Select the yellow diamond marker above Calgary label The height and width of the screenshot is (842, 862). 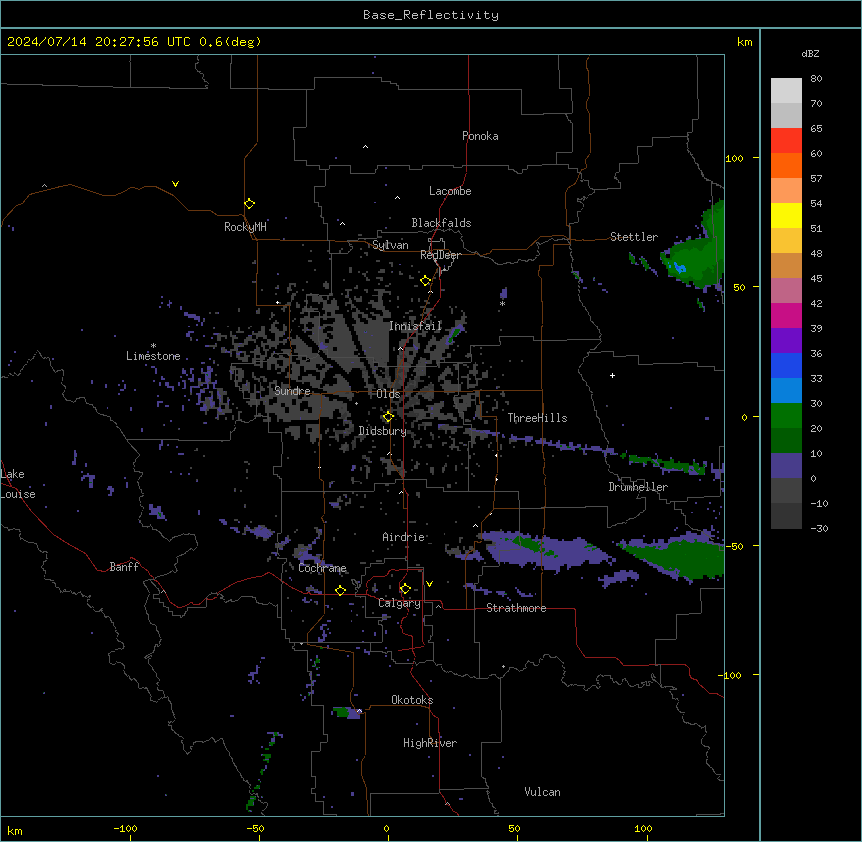click(405, 589)
